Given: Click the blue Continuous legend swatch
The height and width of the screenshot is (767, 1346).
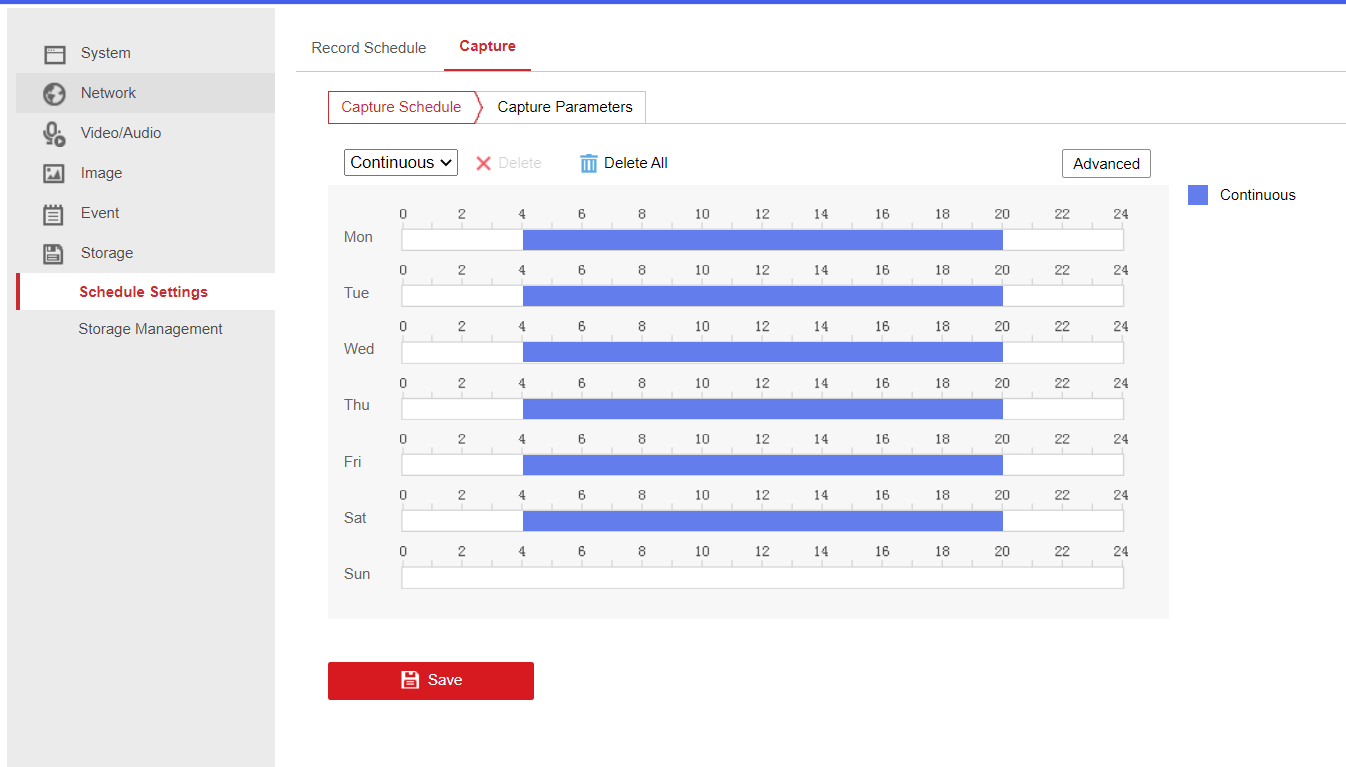Looking at the screenshot, I should (1198, 195).
